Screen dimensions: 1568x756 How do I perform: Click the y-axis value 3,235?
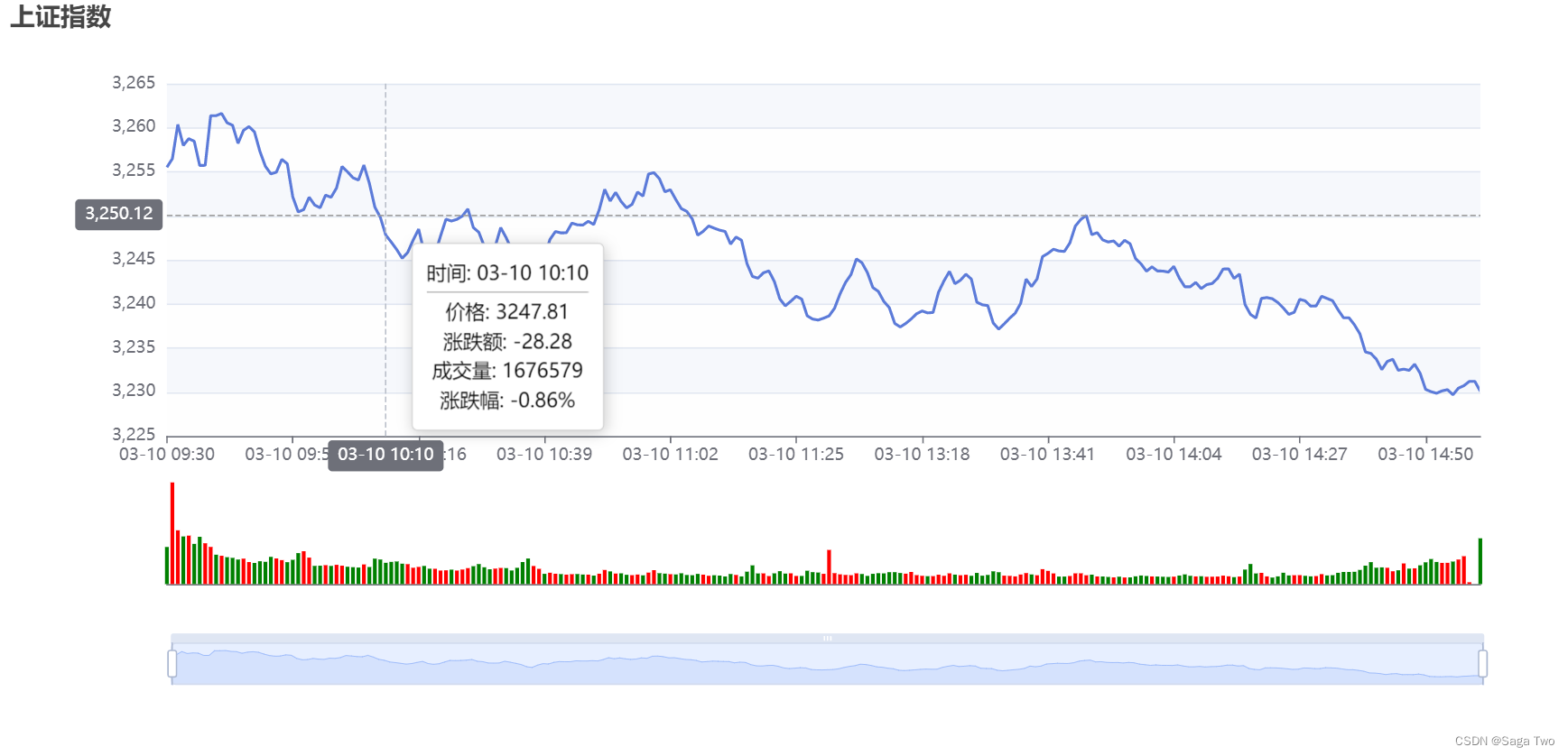(134, 347)
